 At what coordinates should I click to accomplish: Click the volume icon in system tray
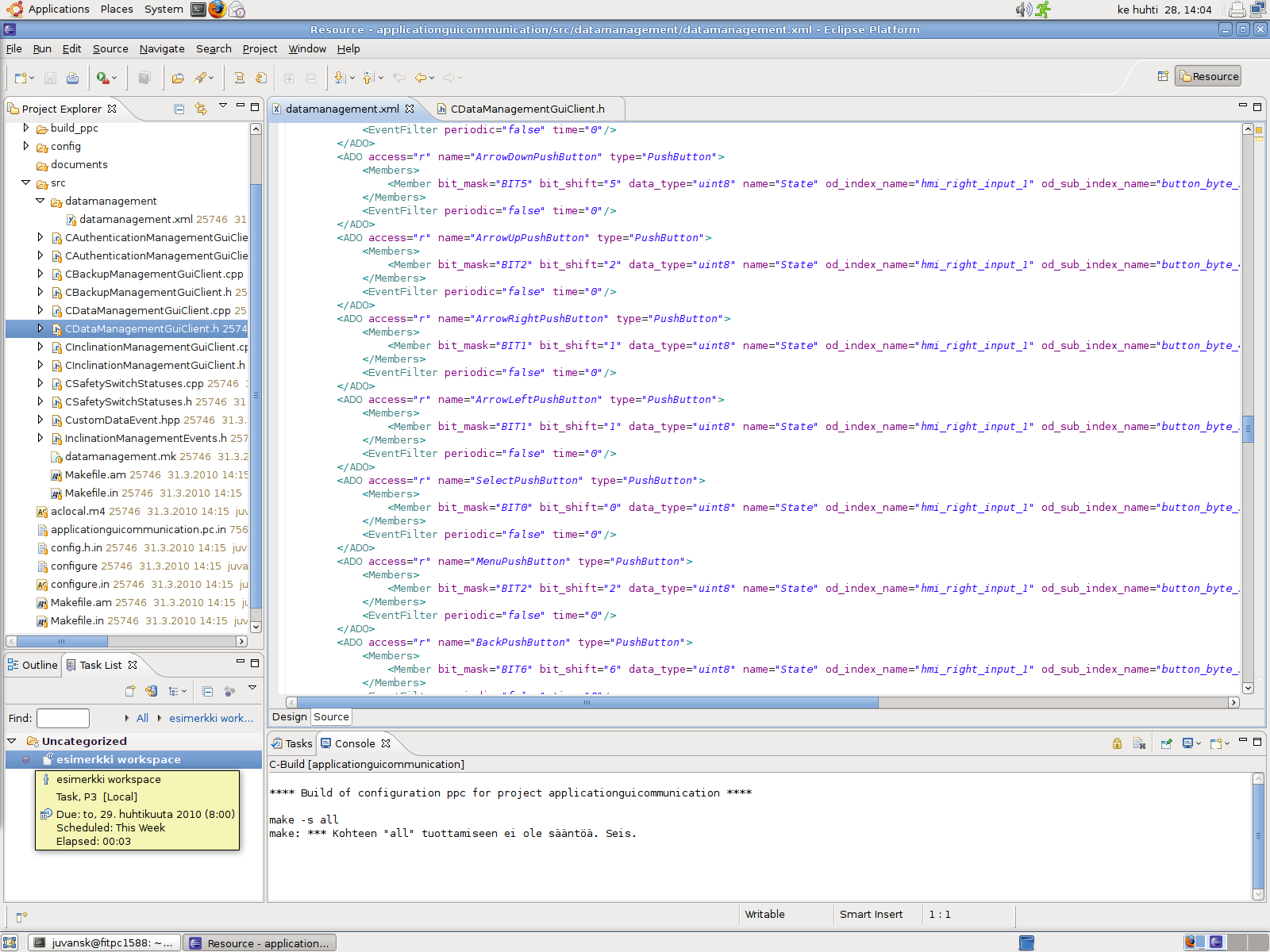click(1023, 10)
